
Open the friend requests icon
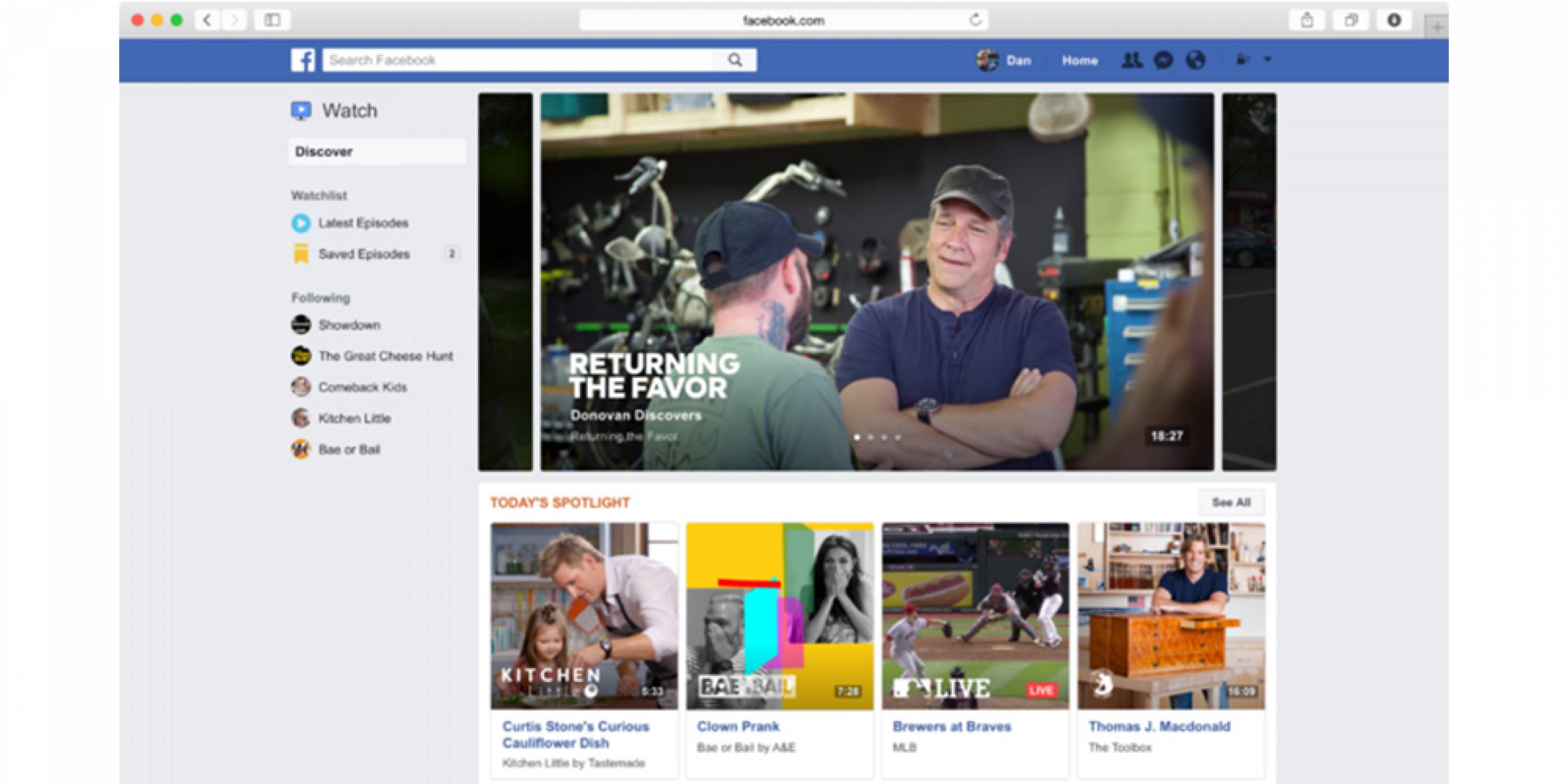pyautogui.click(x=1132, y=60)
